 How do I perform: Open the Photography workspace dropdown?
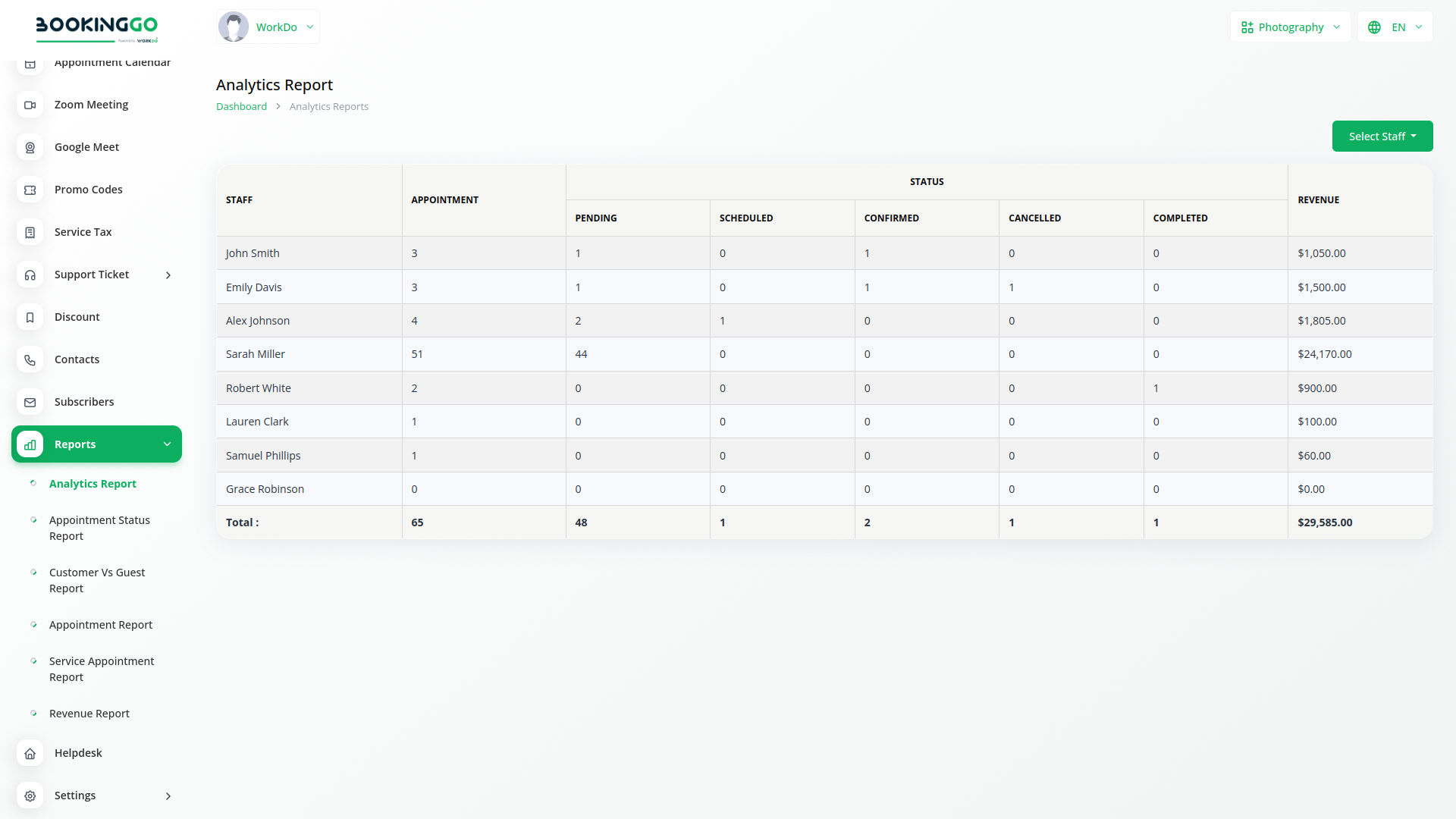point(1290,27)
